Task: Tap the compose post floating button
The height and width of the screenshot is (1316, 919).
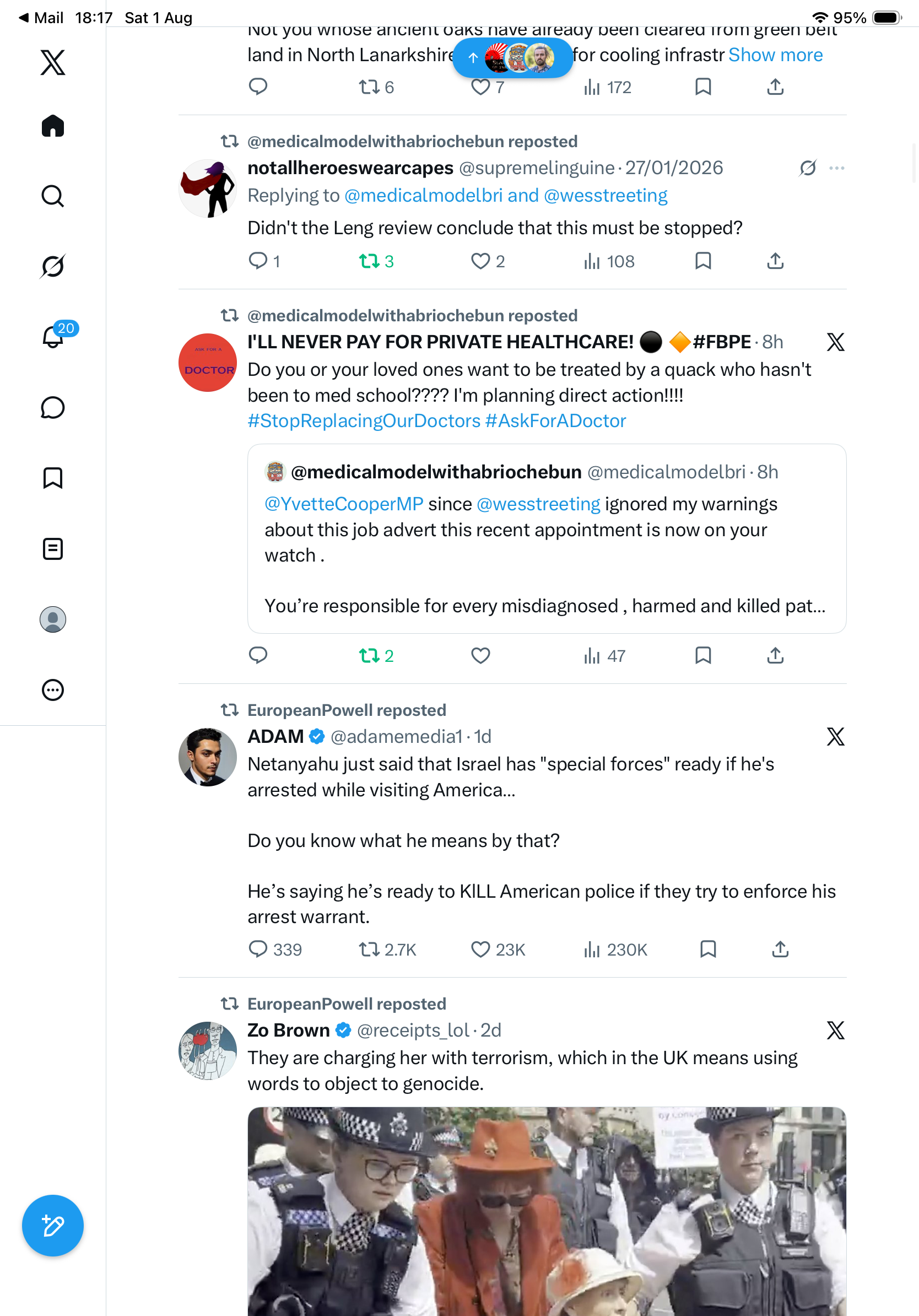Action: 53,1225
